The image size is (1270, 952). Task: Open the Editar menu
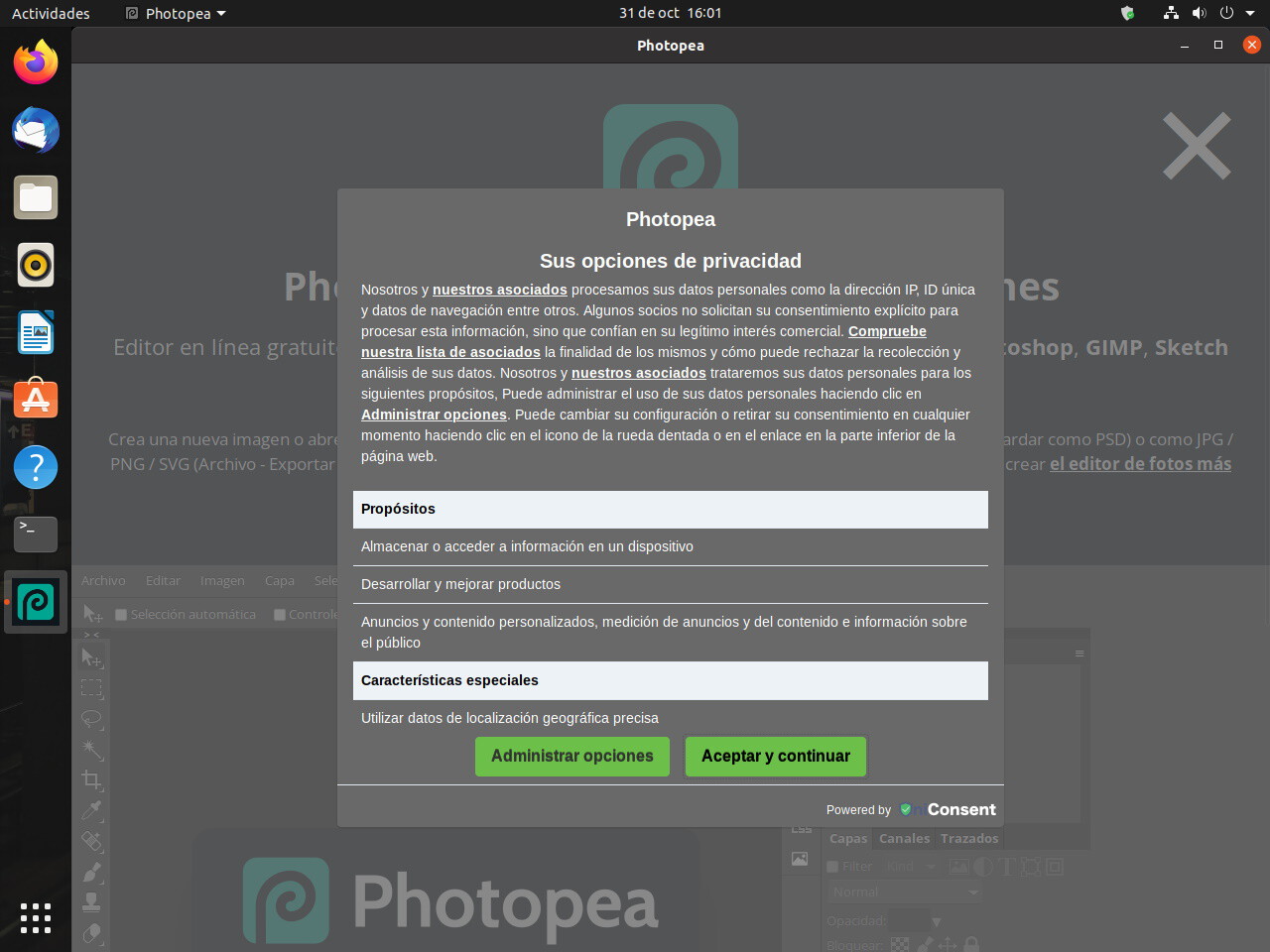(163, 581)
